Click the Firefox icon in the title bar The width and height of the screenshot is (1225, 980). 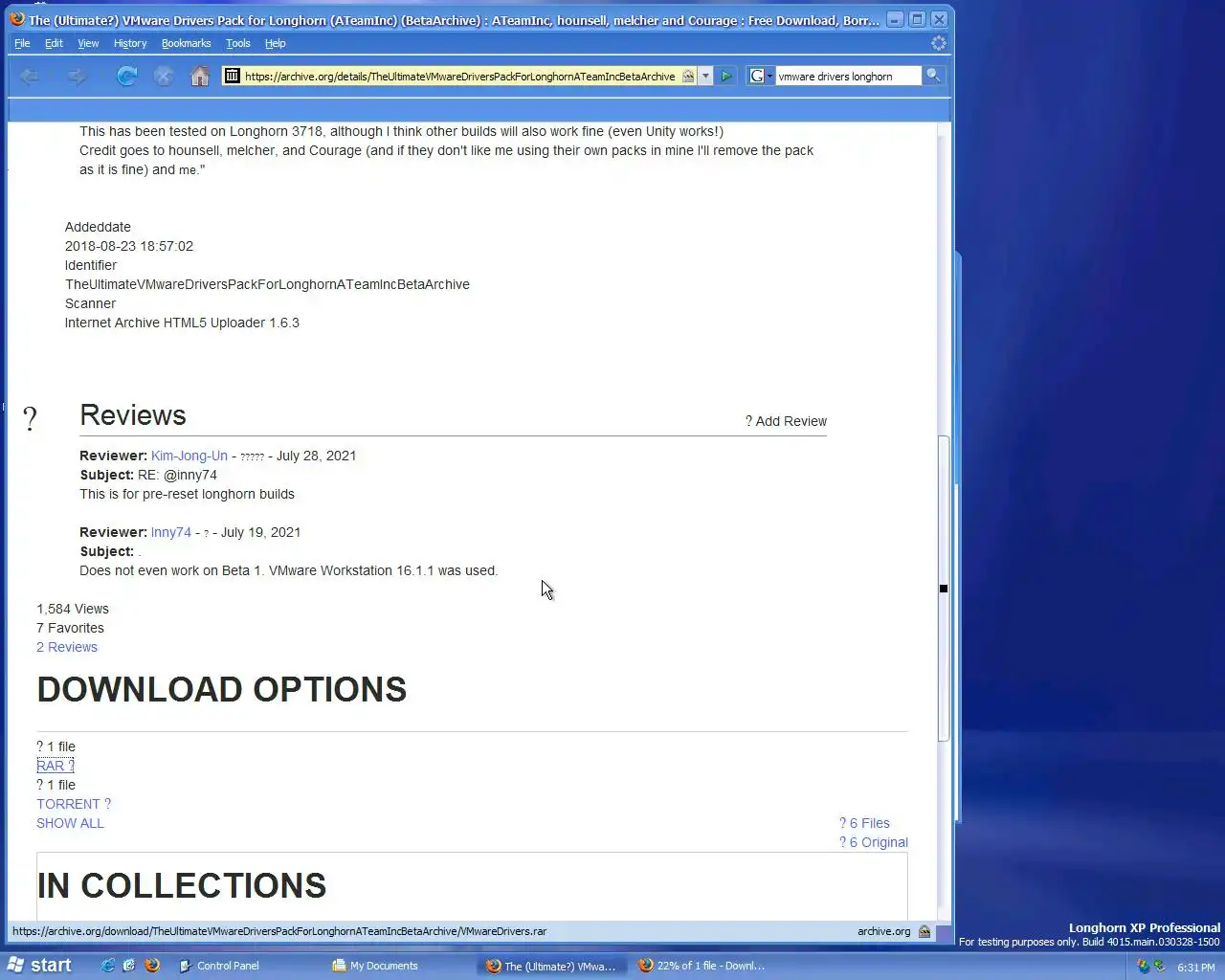pyautogui.click(x=17, y=19)
